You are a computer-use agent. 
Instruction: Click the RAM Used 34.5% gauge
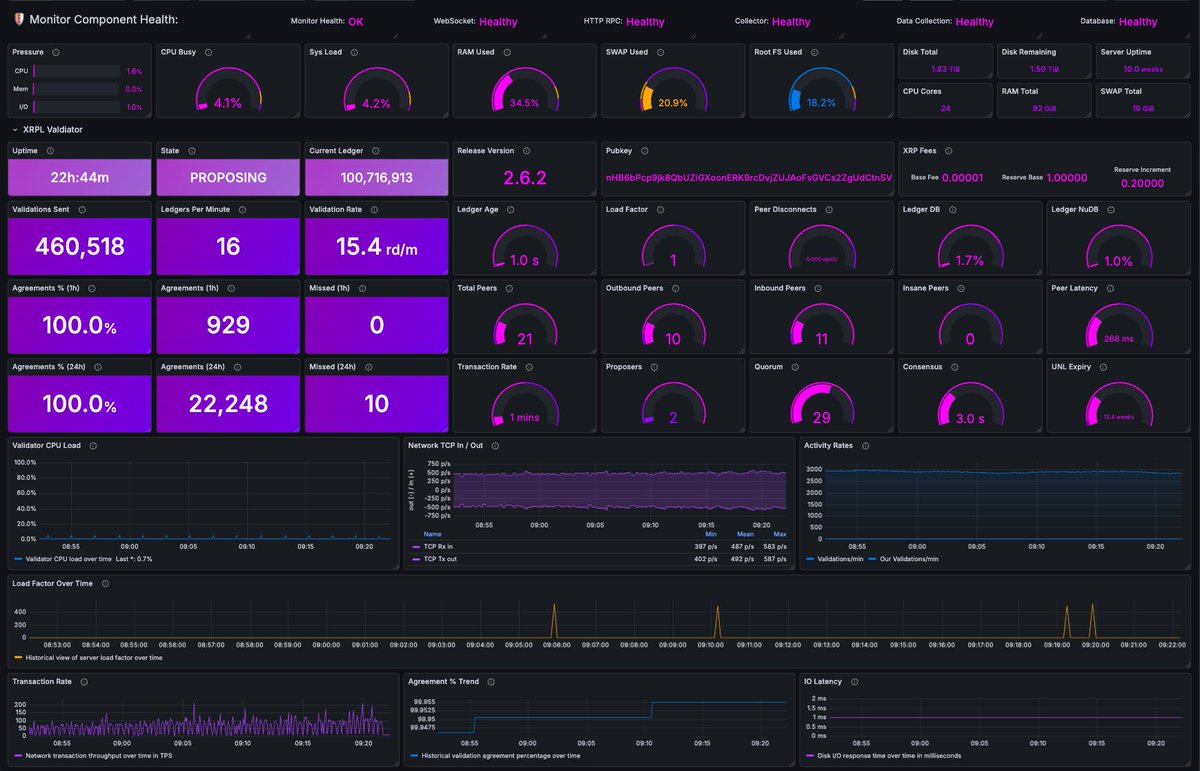click(x=524, y=90)
